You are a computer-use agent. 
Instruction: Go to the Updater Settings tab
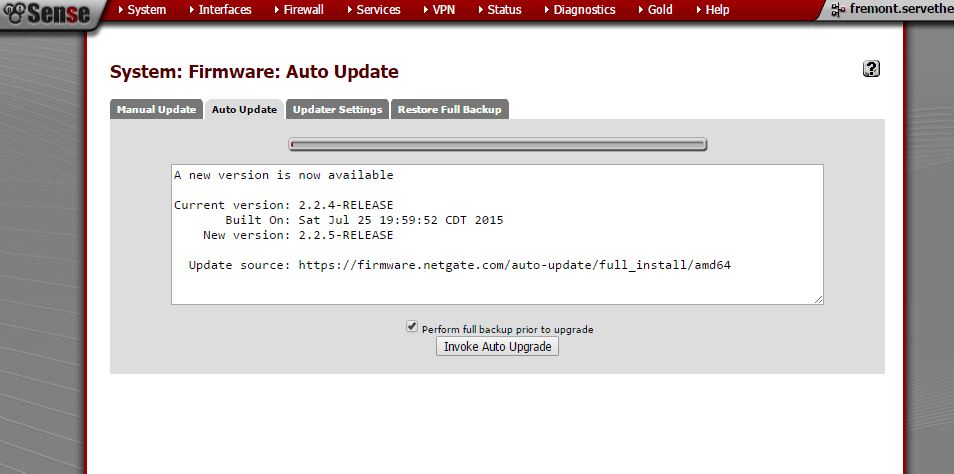point(338,110)
